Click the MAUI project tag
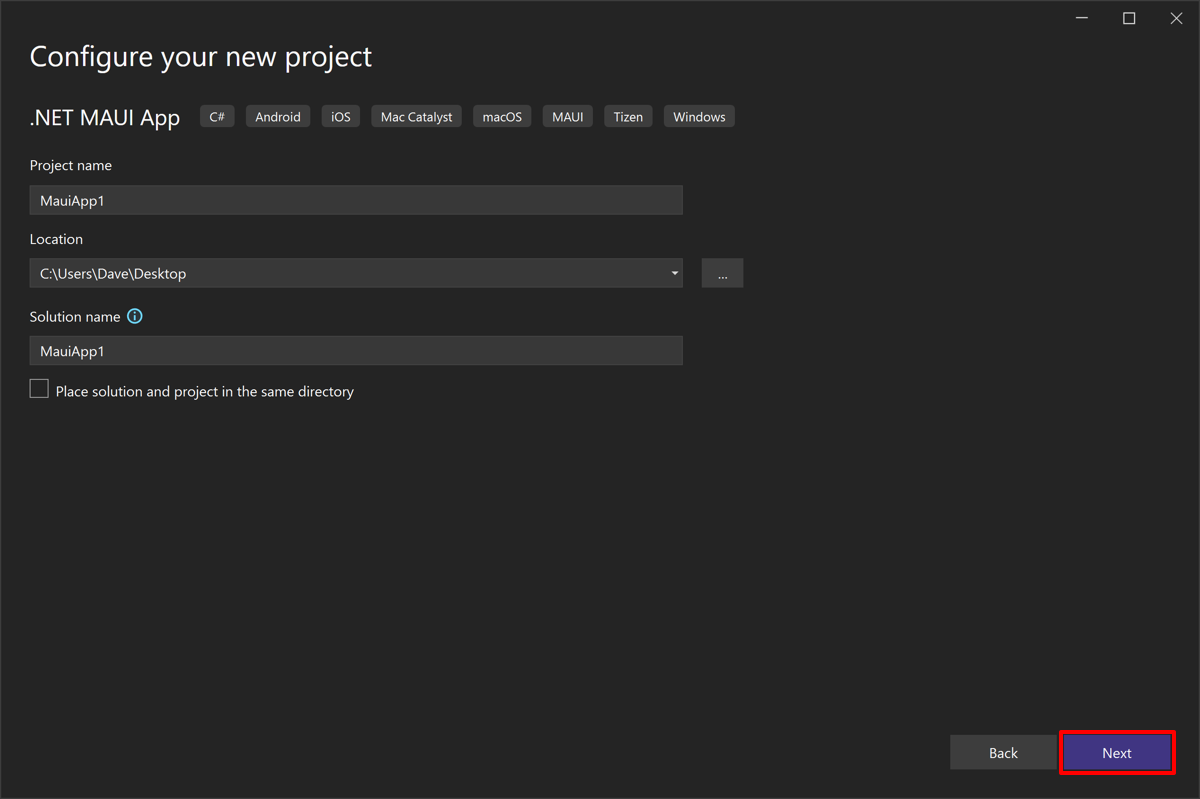 tap(567, 116)
